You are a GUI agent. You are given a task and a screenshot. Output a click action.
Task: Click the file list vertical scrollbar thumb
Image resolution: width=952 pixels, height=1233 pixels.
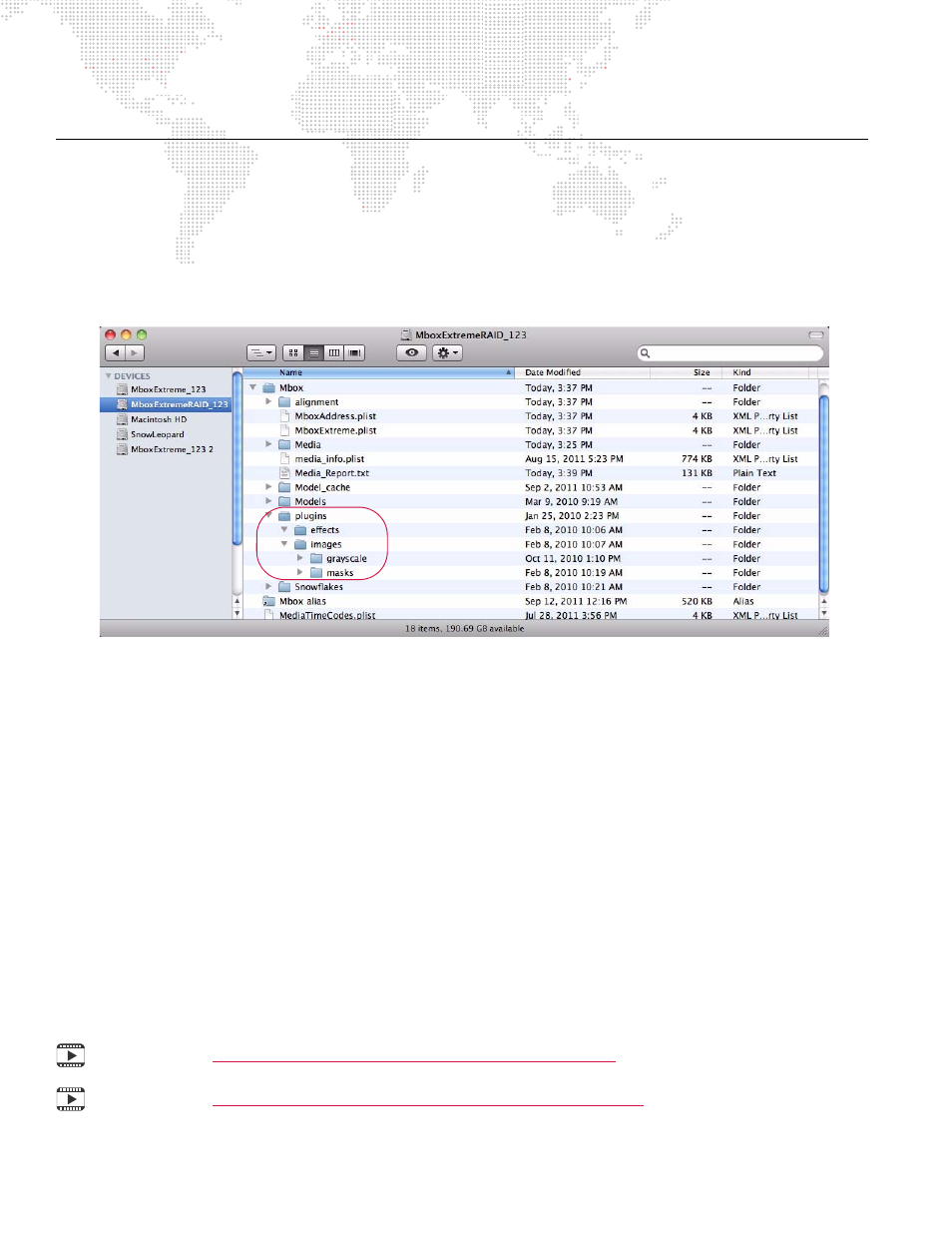823,494
